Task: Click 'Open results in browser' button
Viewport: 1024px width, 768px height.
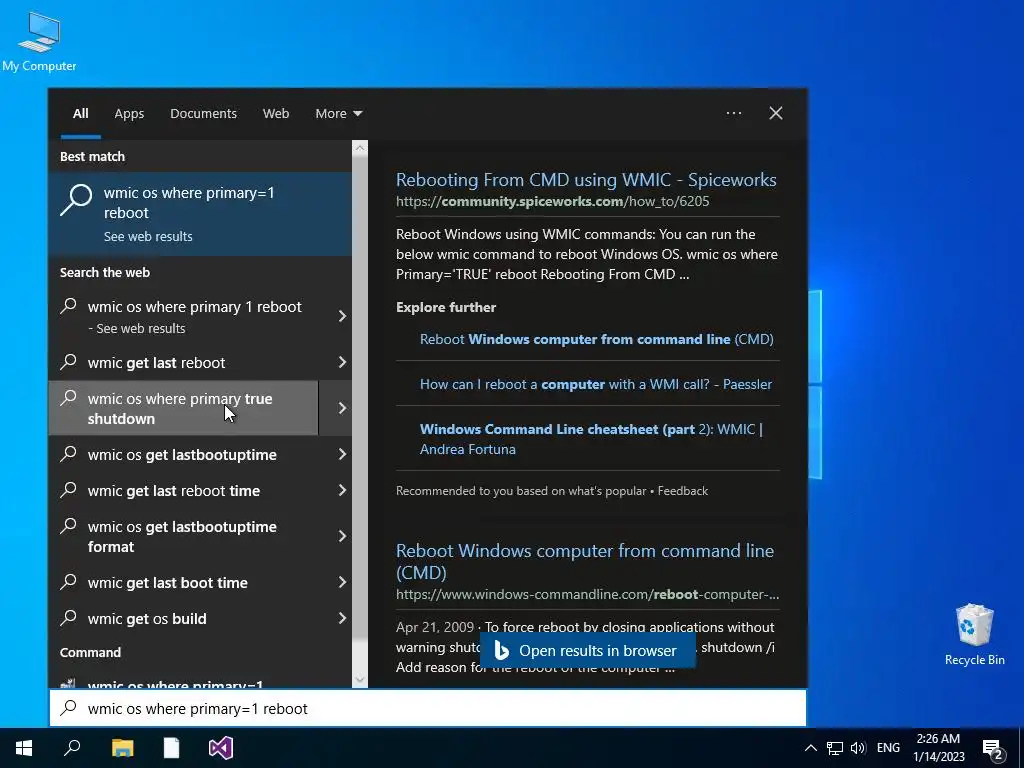Action: [x=587, y=650]
